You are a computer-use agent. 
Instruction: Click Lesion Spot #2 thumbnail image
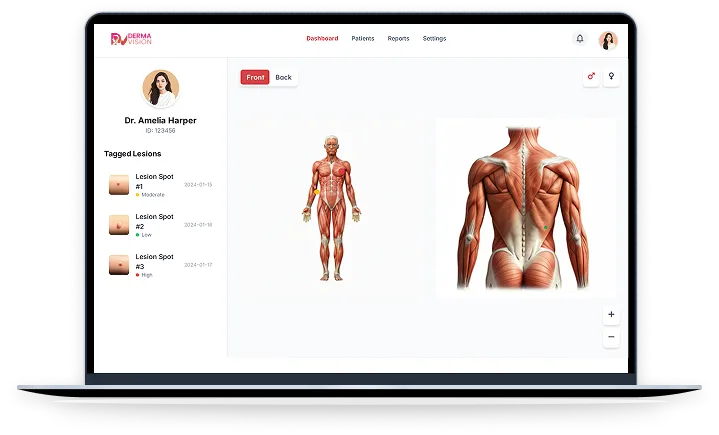pyautogui.click(x=119, y=225)
